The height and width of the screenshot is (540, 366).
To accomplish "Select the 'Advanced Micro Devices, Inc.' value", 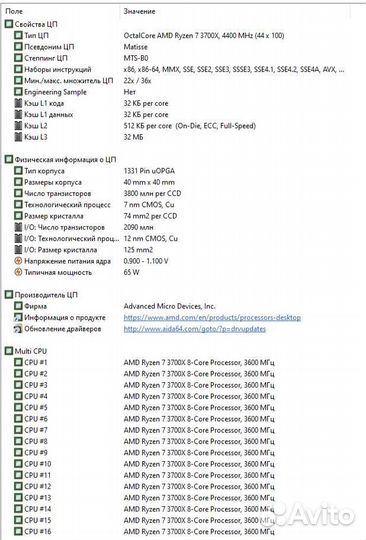I will click(169, 306).
